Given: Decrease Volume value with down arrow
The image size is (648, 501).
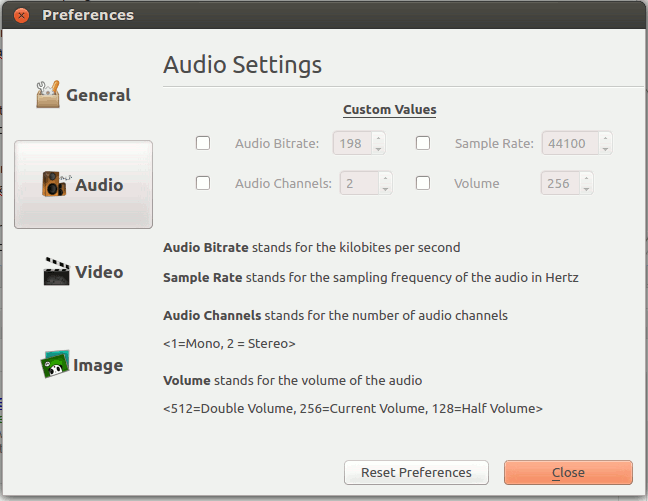Looking at the screenshot, I should click(586, 188).
